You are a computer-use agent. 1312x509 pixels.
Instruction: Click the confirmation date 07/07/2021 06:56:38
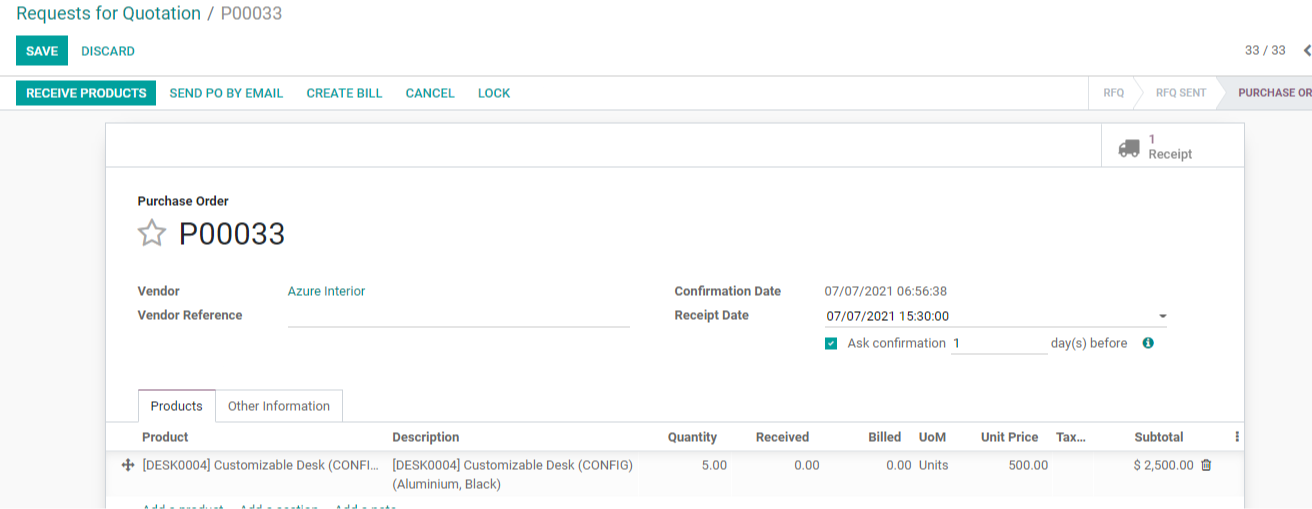[886, 291]
